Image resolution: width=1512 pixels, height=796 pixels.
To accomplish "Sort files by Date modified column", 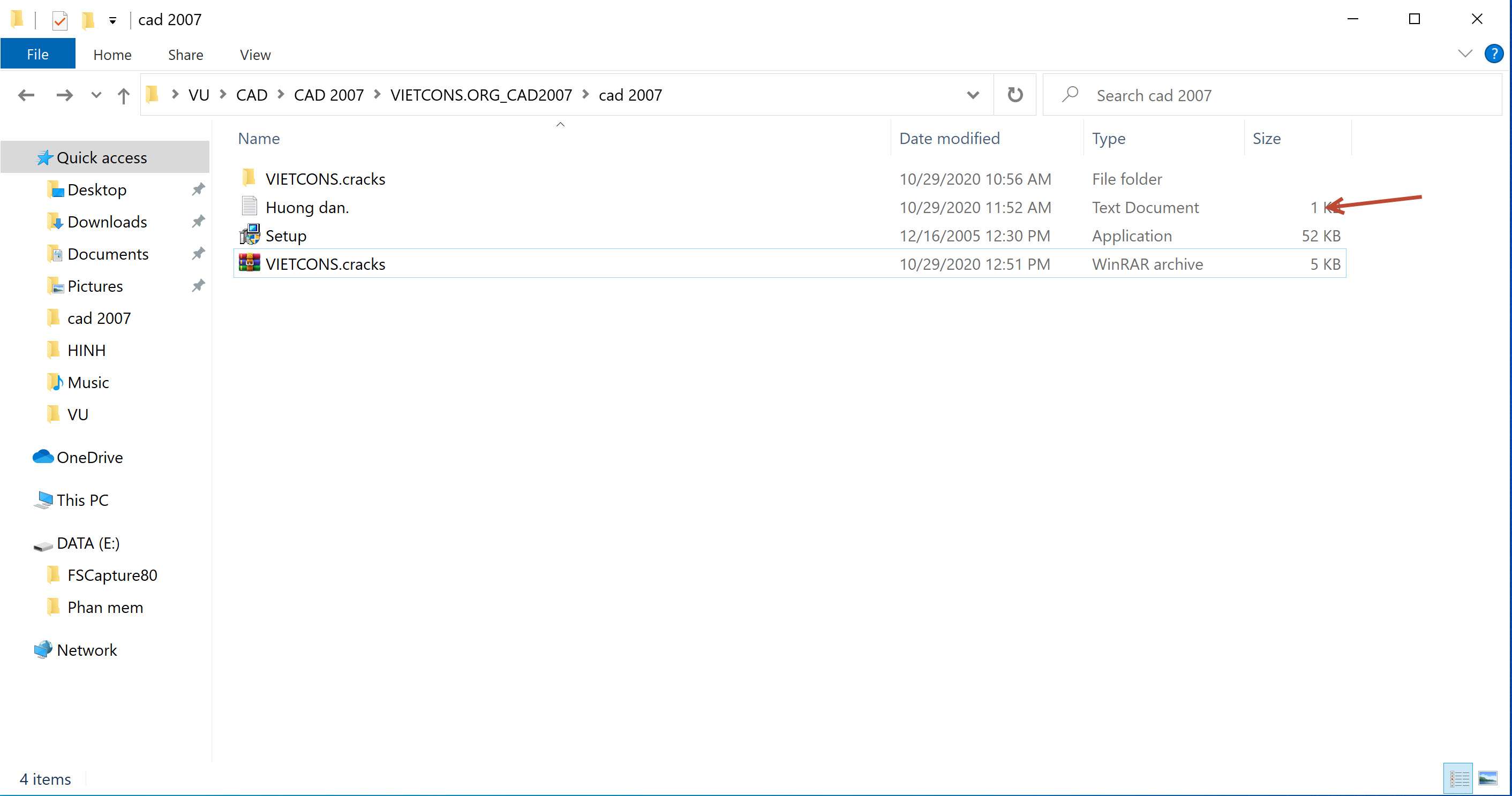I will point(949,139).
